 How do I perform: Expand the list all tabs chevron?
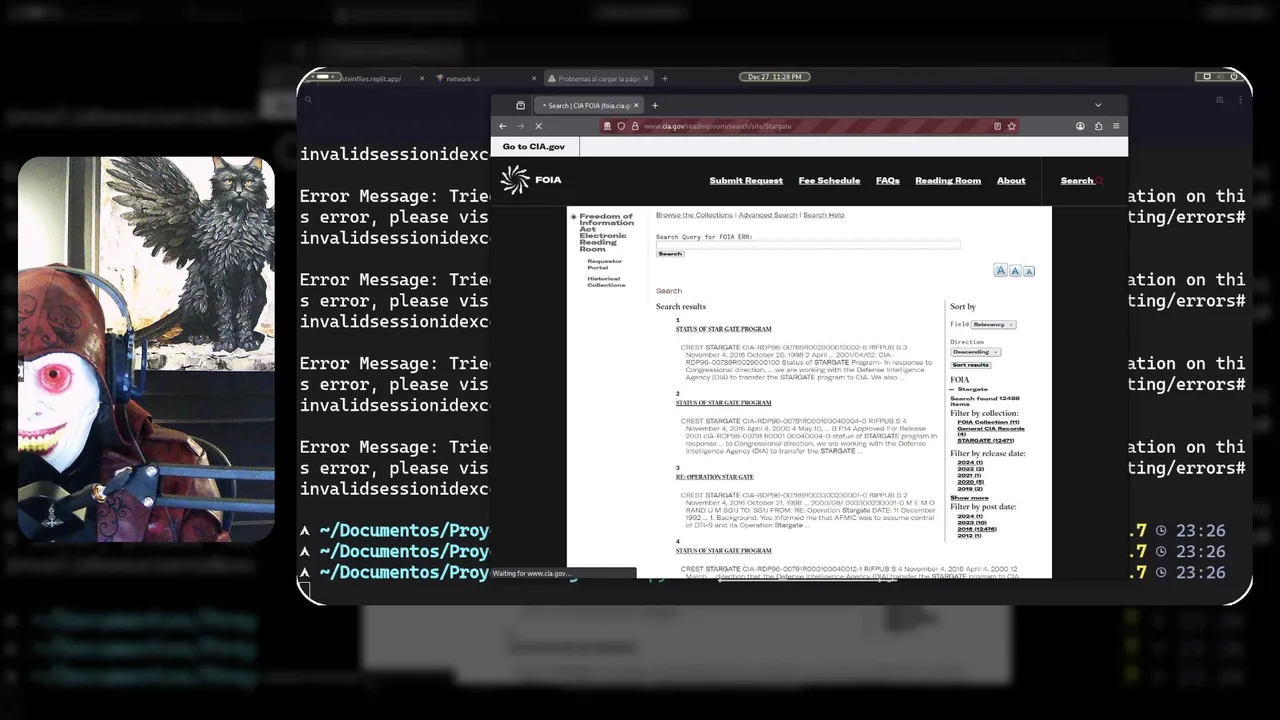point(1098,105)
